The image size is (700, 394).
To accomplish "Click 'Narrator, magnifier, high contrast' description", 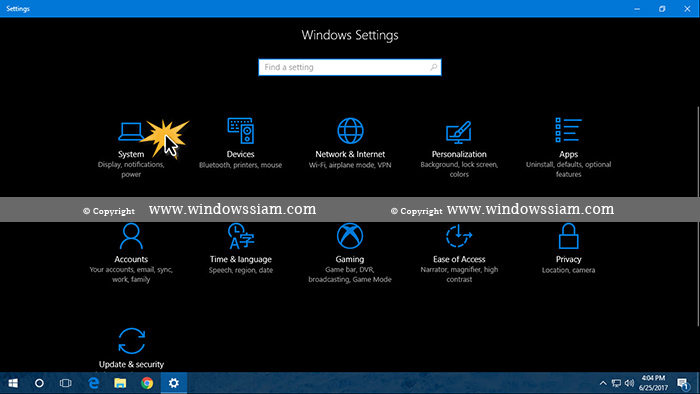I will coord(459,274).
